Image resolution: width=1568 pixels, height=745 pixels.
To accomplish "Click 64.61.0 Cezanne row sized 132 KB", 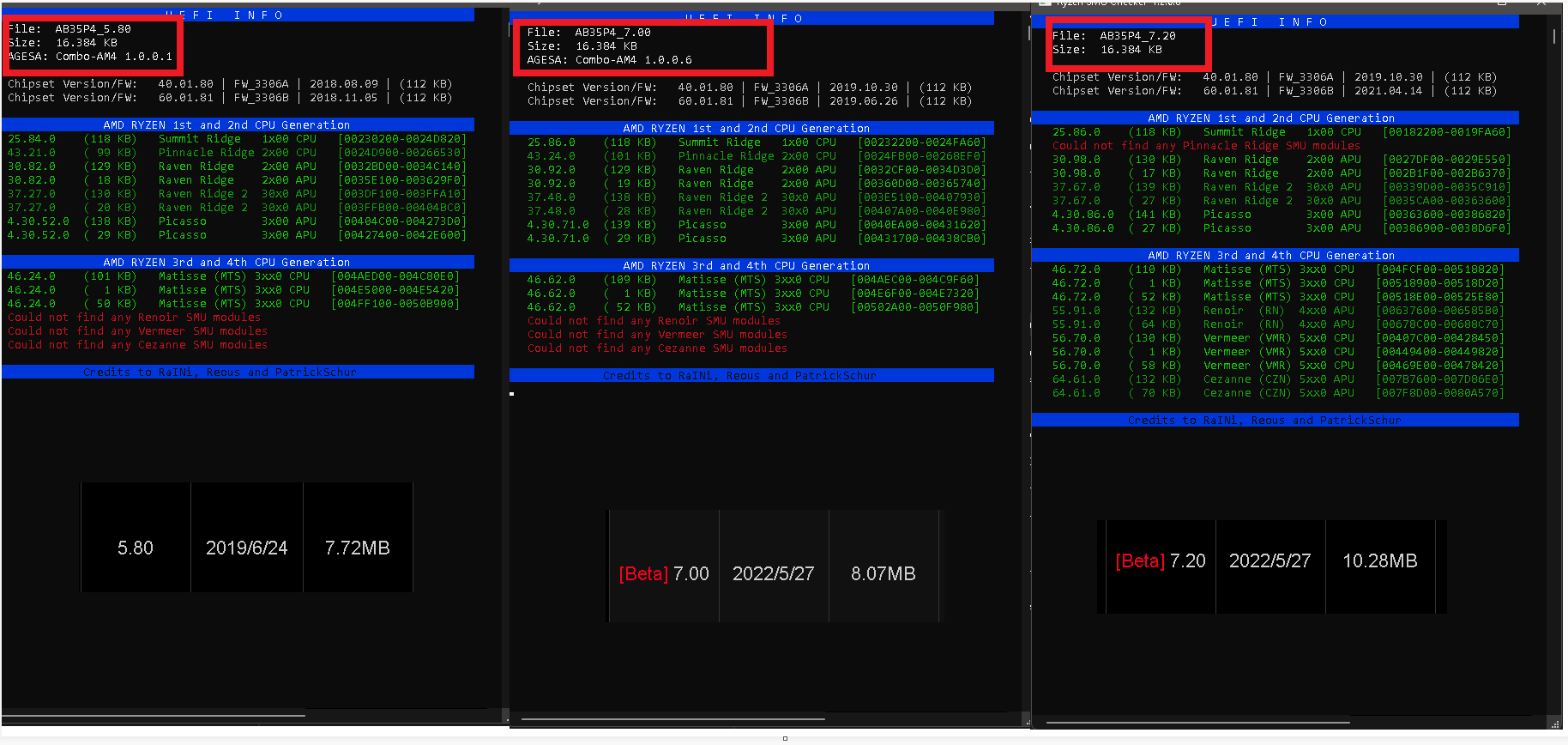I will pos(1278,379).
